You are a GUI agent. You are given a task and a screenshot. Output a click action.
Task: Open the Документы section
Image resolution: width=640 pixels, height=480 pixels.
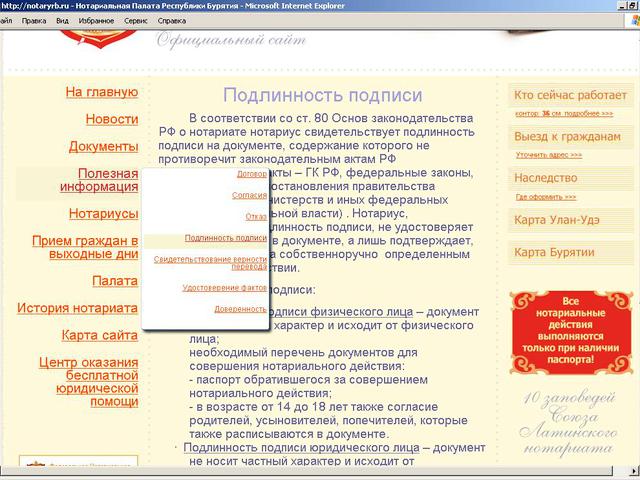104,146
